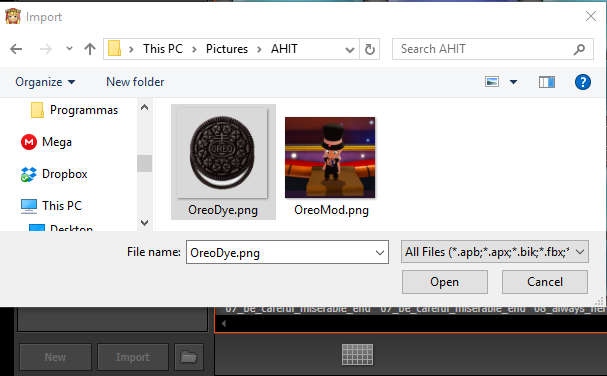Viewport: 607px width, 376px height.
Task: Click the Dropbox logo icon
Action: click(x=29, y=174)
